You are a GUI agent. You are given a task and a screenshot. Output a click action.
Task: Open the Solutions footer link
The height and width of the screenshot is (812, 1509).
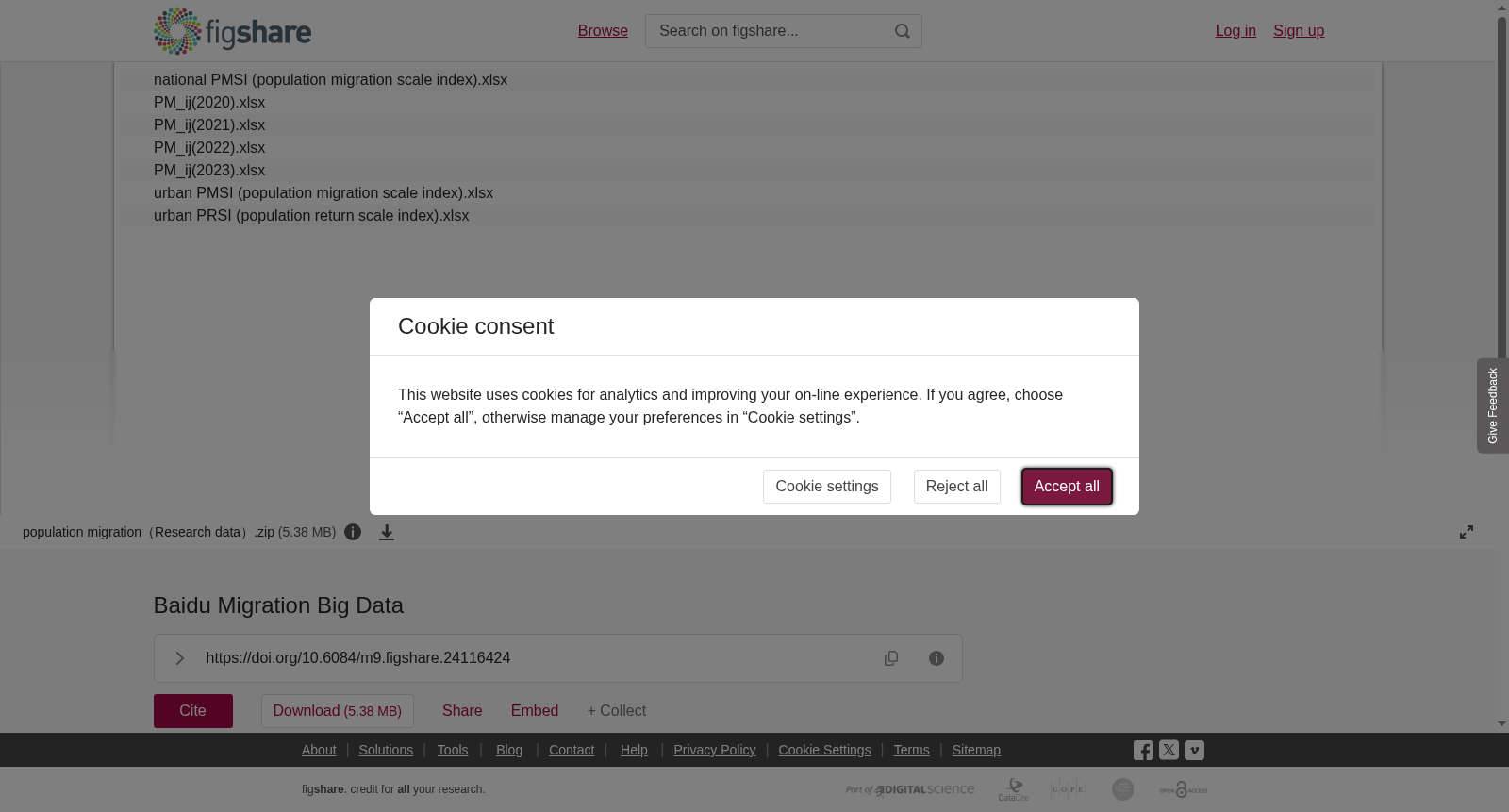386,750
